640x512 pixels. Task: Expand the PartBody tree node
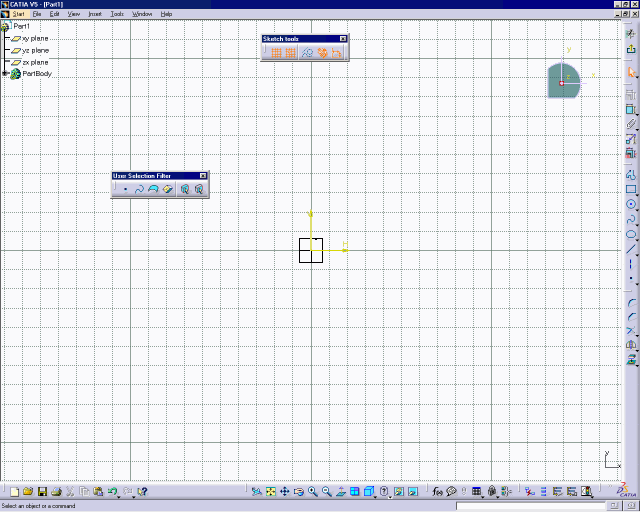click(5, 74)
